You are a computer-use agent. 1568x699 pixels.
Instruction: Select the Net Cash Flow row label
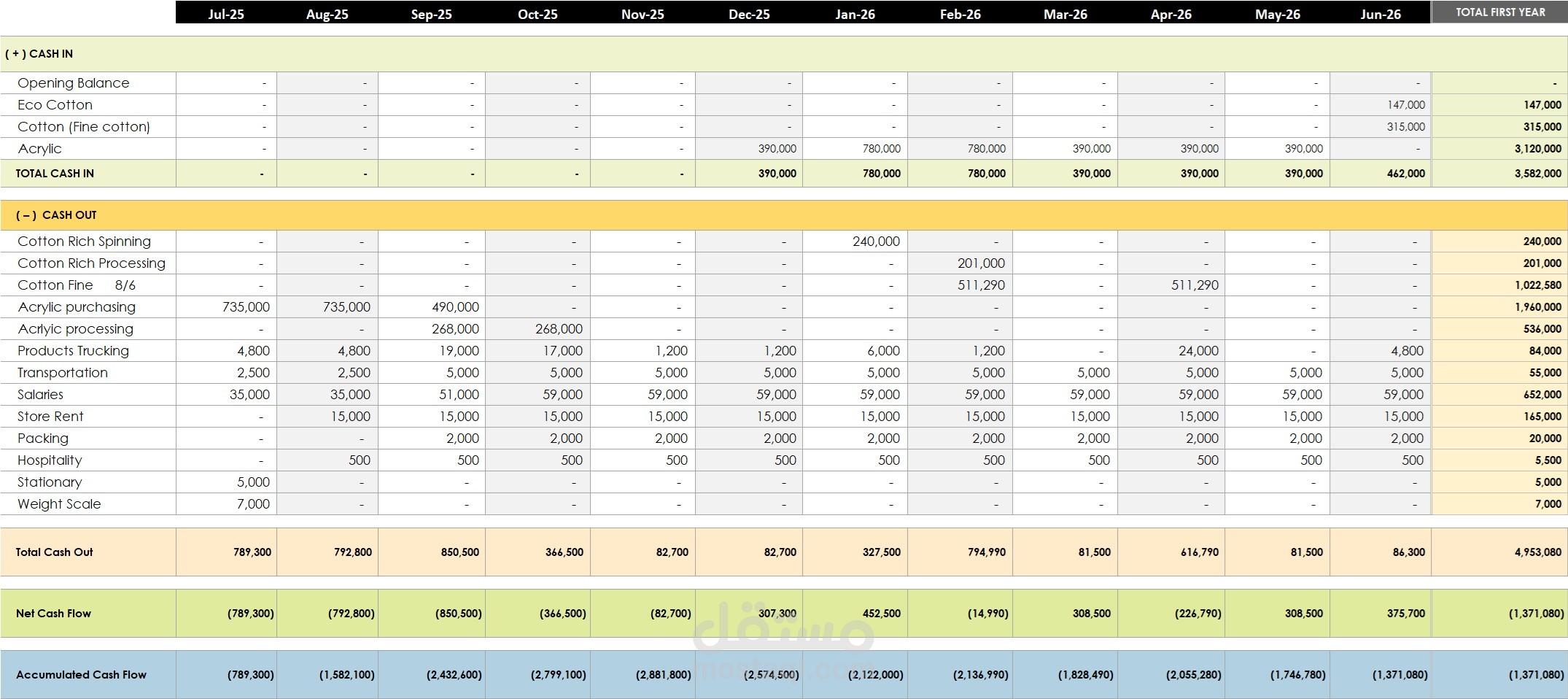(x=53, y=614)
